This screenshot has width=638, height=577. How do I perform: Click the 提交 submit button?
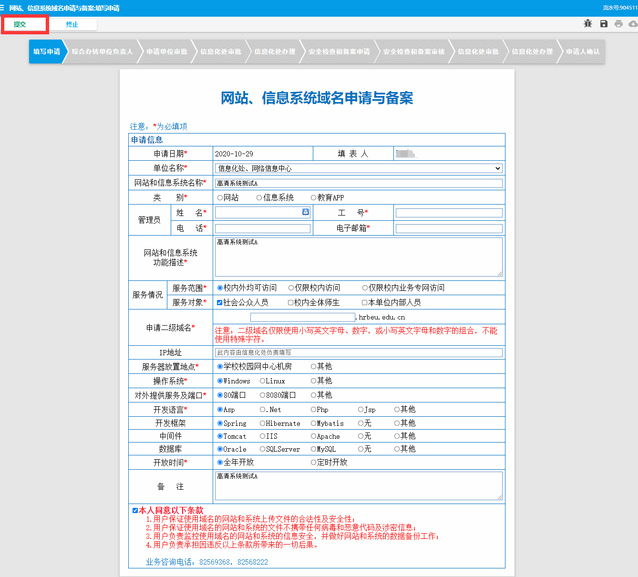(x=21, y=23)
